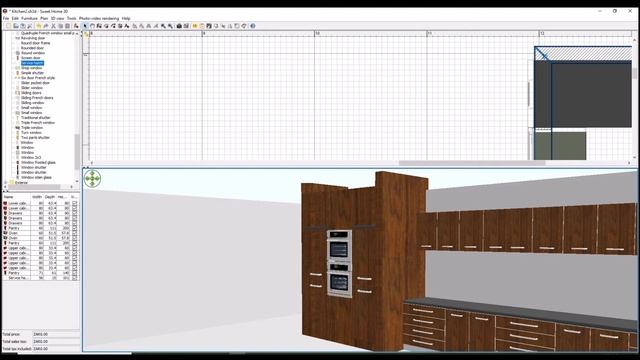Activate the Create polylines tool

point(113,26)
